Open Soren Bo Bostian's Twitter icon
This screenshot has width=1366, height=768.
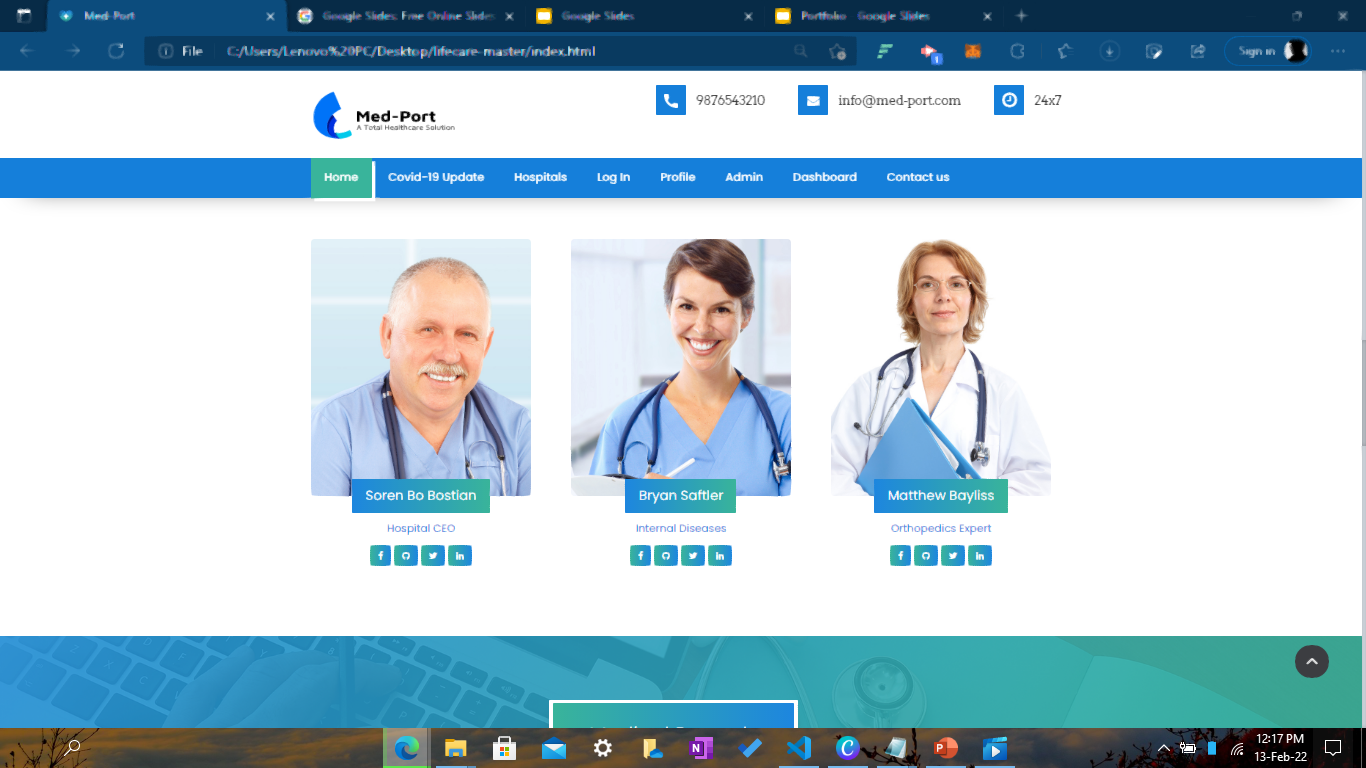coord(433,555)
